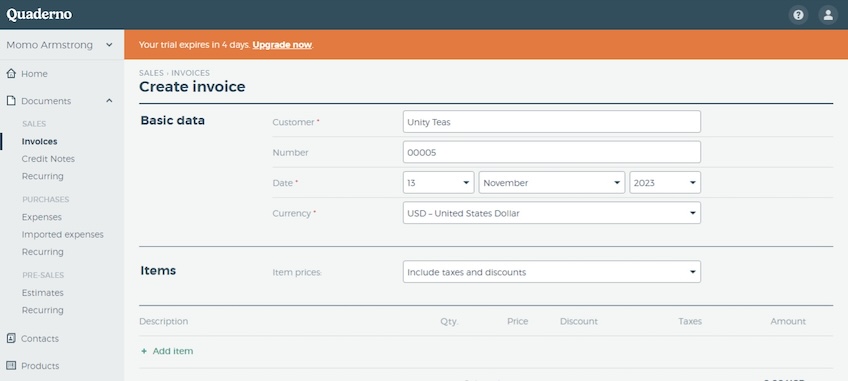Click the Products icon in sidebar

click(11, 365)
